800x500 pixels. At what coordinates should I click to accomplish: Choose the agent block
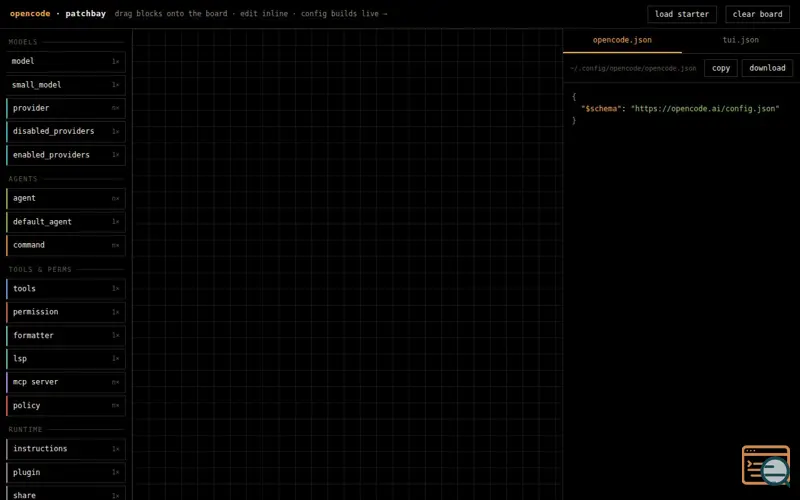pos(66,198)
